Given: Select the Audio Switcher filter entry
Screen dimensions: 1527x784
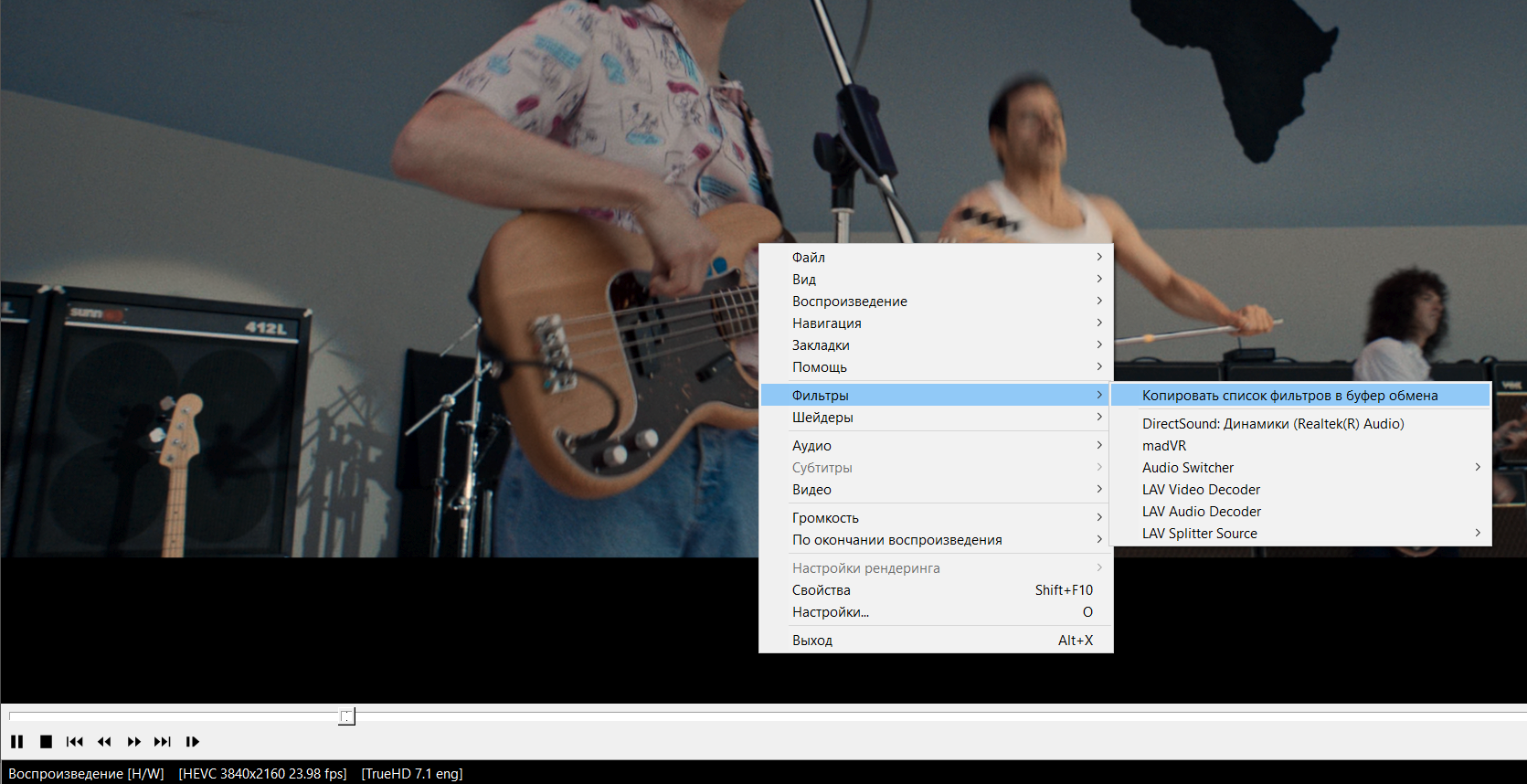Looking at the screenshot, I should coord(1300,468).
